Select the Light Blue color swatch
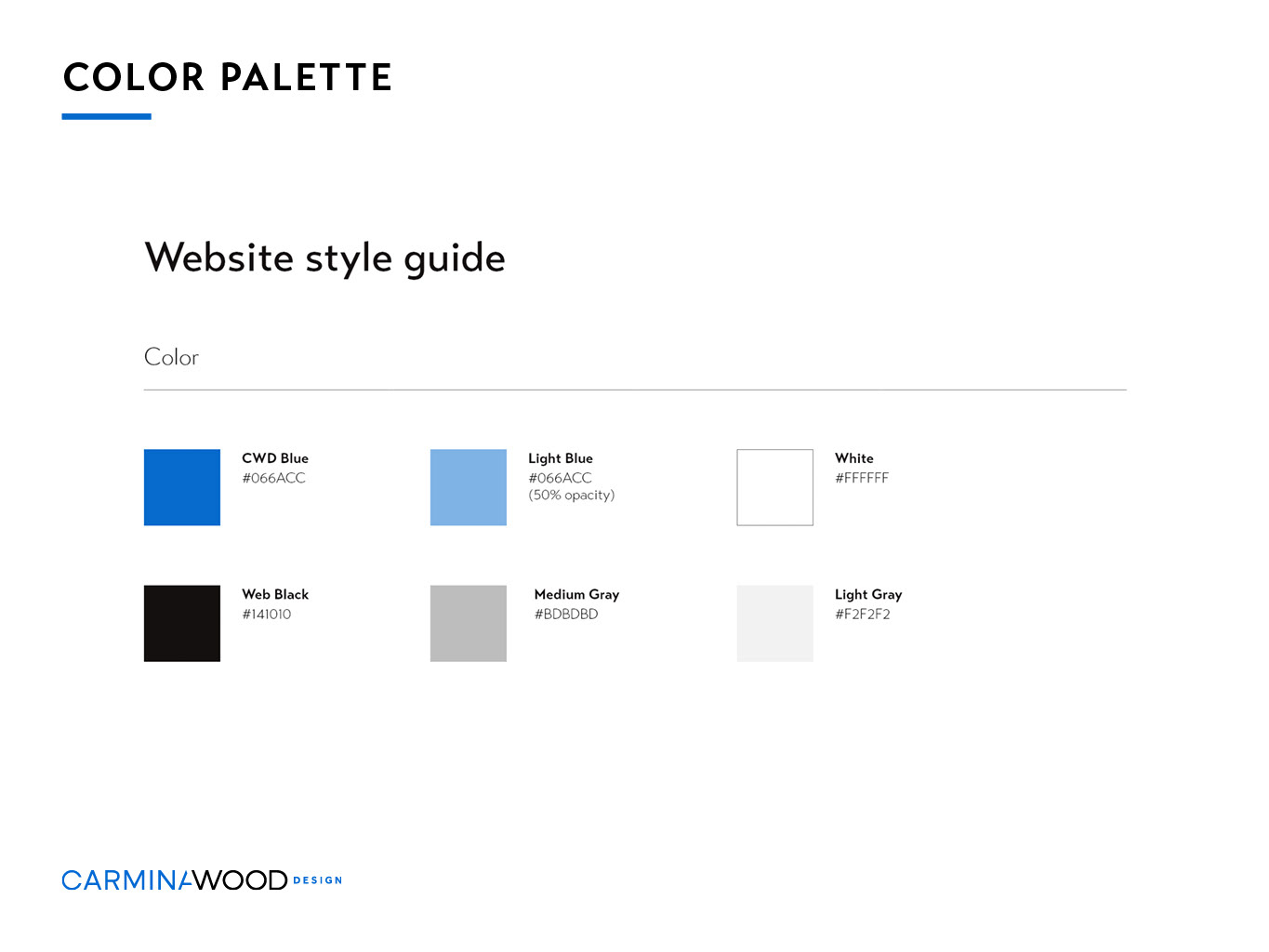This screenshot has width=1269, height=952. tap(469, 487)
